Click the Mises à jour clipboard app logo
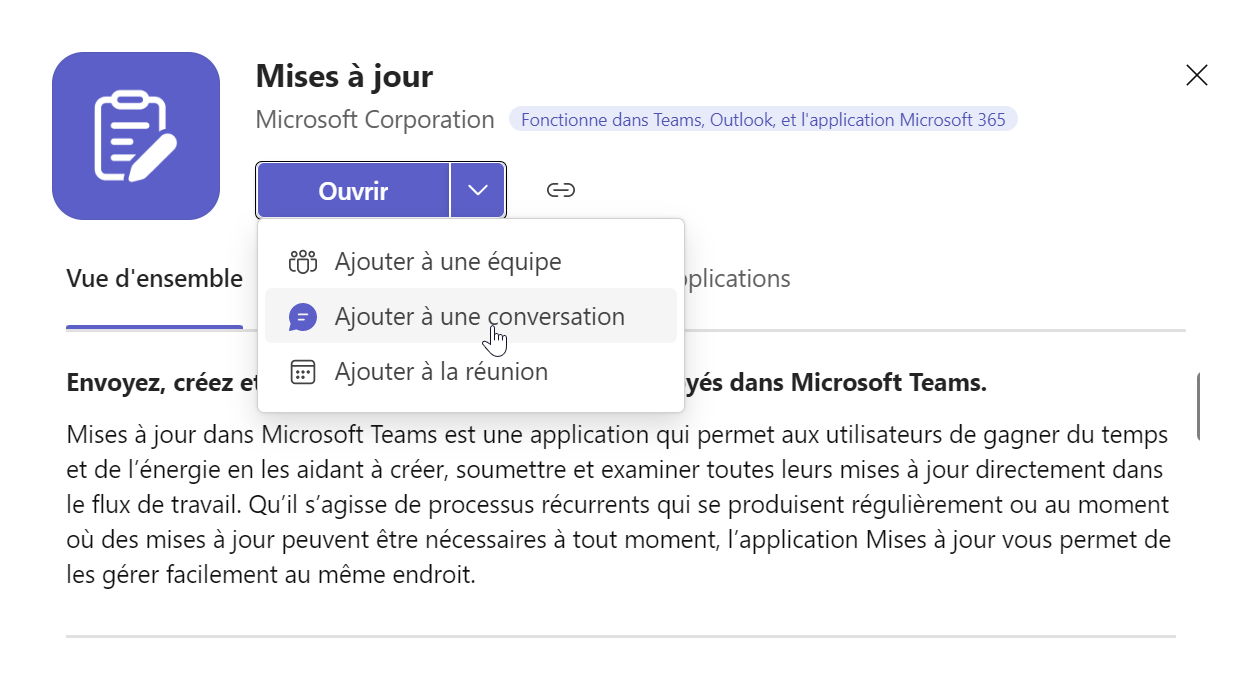 pos(136,135)
